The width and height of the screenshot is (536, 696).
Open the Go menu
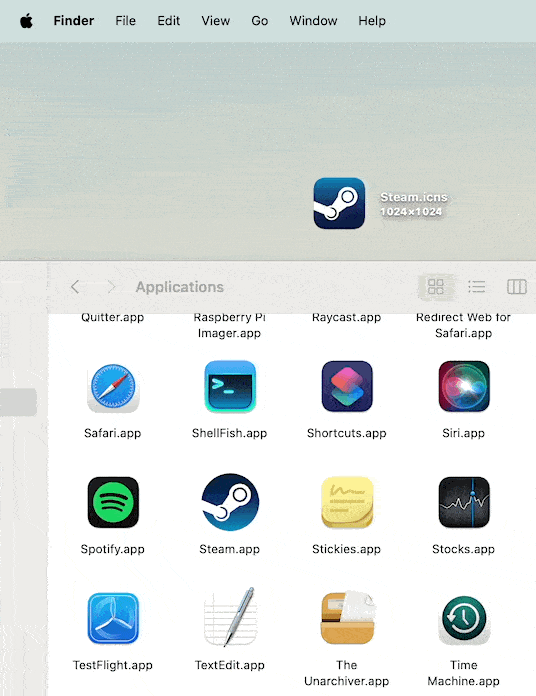click(260, 21)
